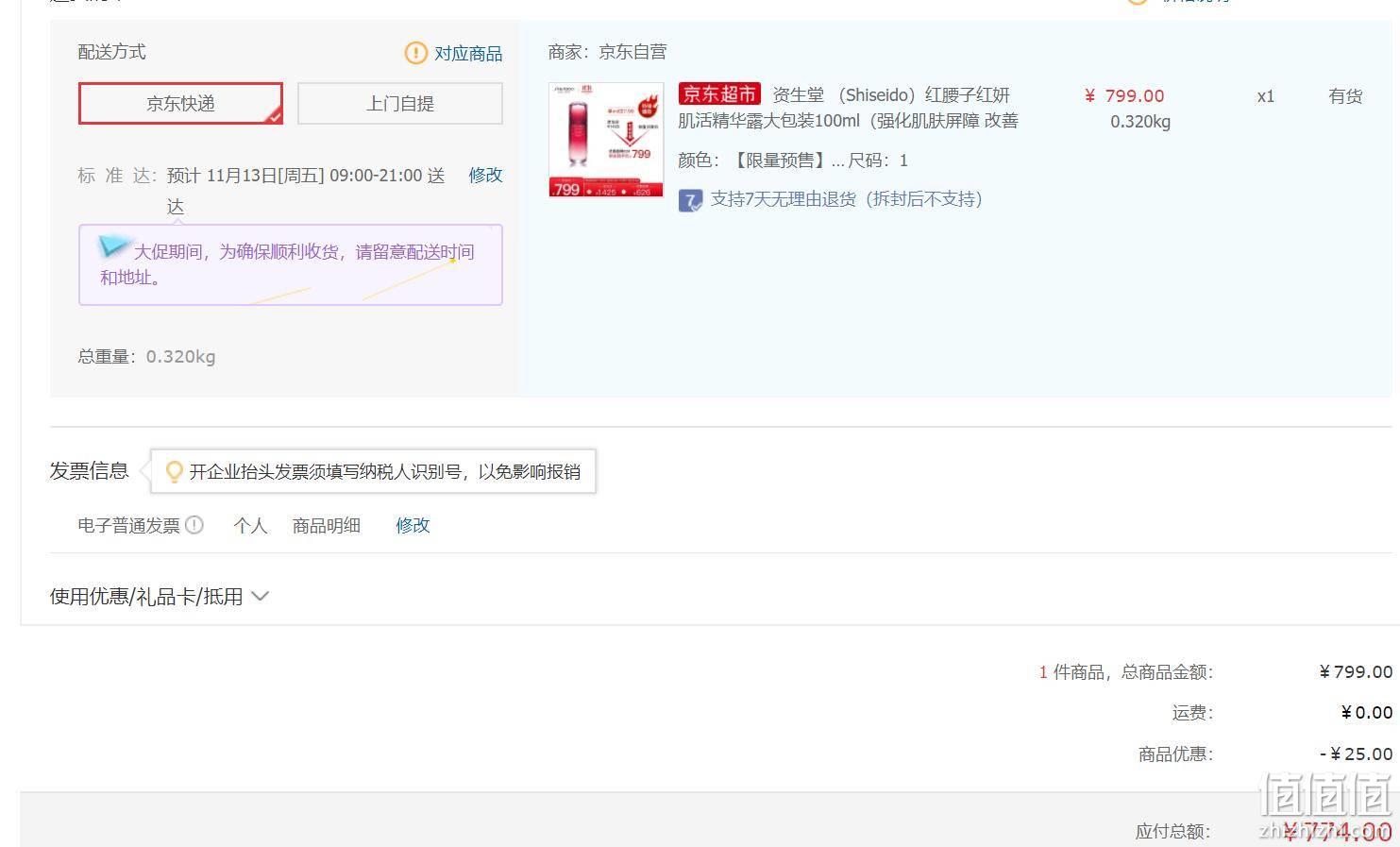This screenshot has height=847, width=1400.
Task: Click the 商品优惠 amount -¥25.00
Action: click(1356, 754)
